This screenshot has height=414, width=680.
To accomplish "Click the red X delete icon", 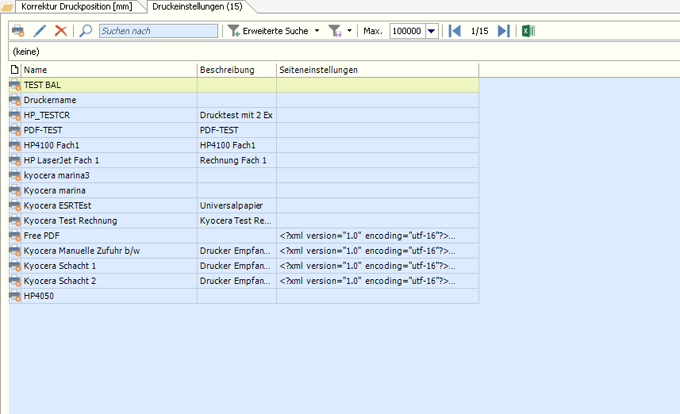I will [61, 31].
